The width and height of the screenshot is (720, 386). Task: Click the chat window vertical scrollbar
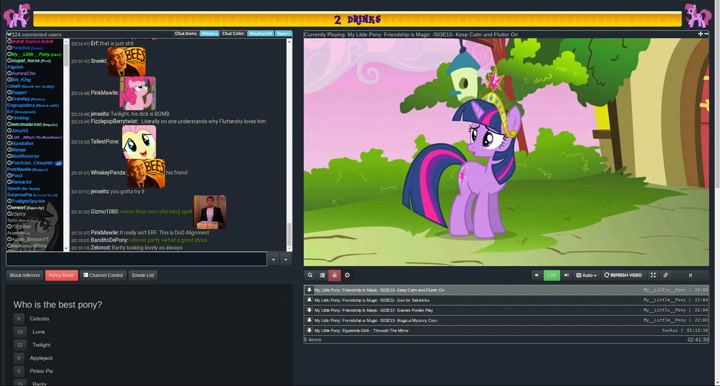(289, 145)
